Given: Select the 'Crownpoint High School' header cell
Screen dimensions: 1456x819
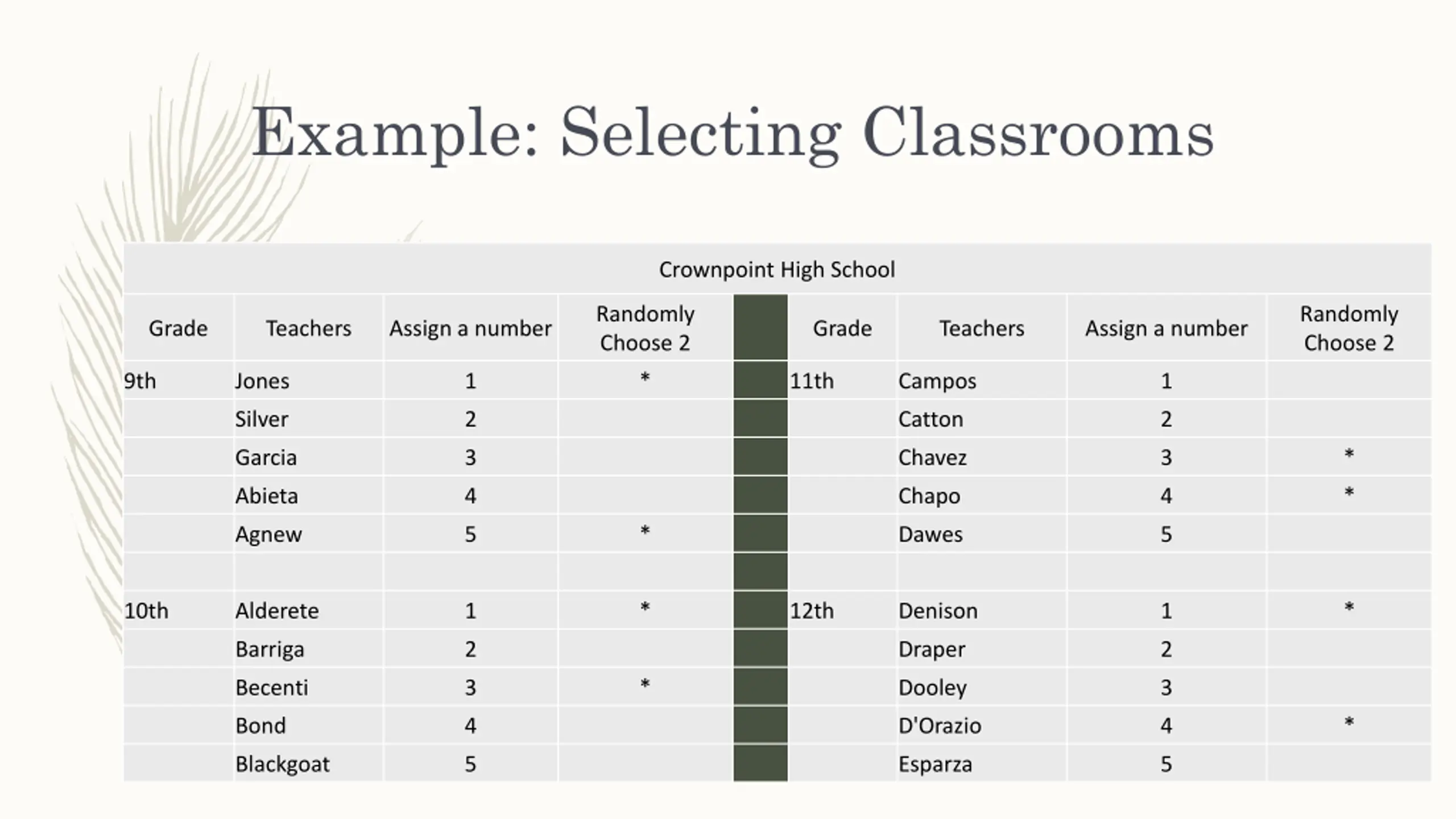Looking at the screenshot, I should coord(777,270).
